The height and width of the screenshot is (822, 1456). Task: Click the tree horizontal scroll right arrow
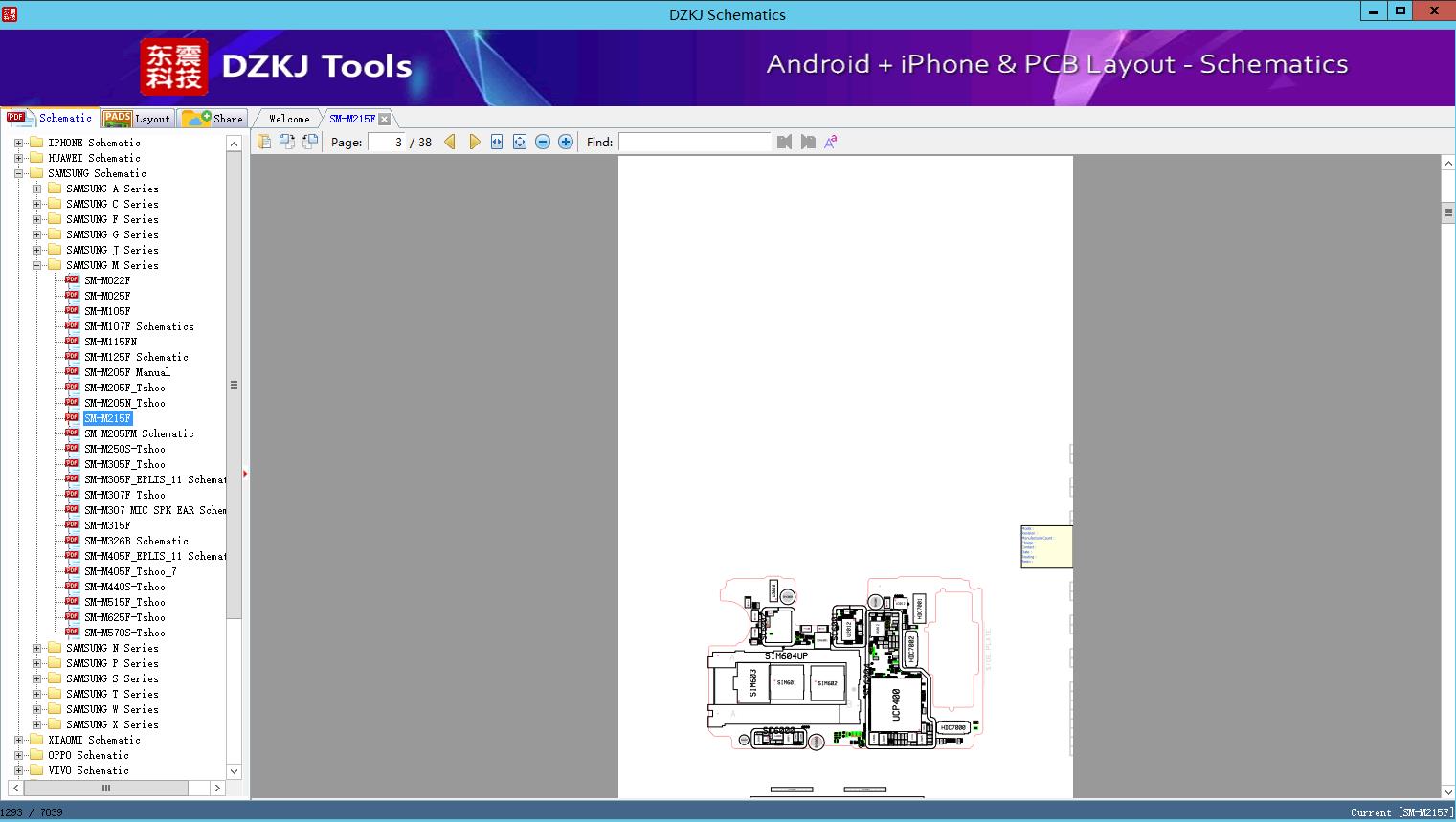[217, 788]
